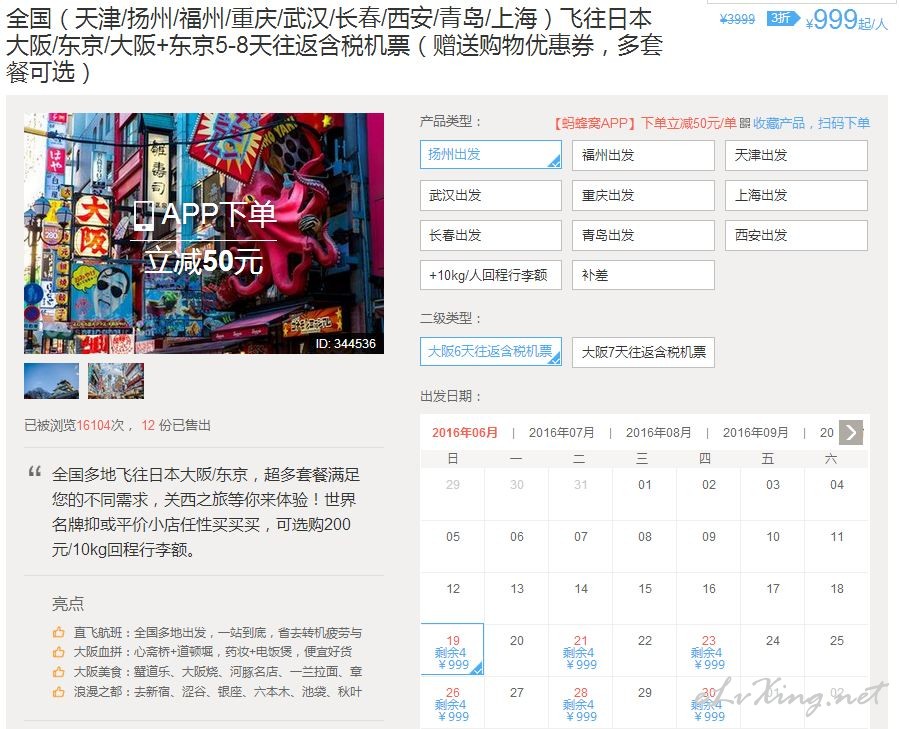Select departure date June 23
Screen dimensions: 899x729
pos(709,652)
